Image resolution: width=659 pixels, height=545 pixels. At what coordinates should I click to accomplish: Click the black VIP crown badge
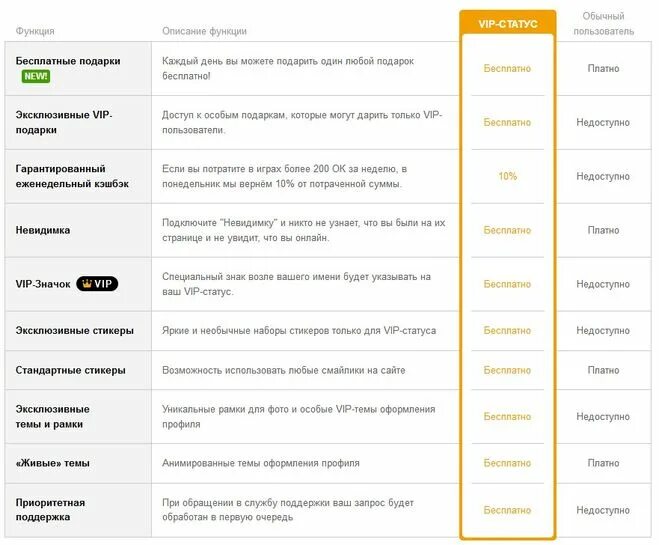(97, 284)
